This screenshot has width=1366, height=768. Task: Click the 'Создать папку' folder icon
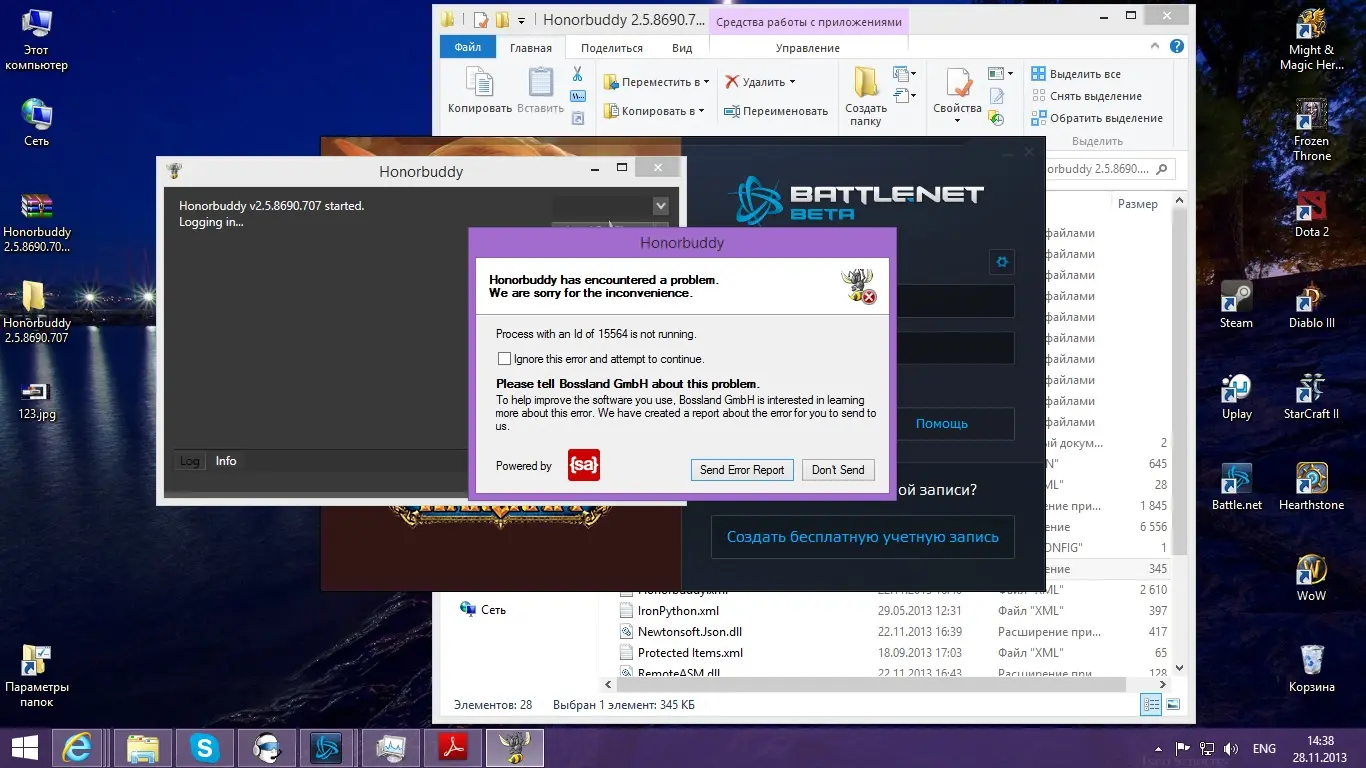point(866,82)
